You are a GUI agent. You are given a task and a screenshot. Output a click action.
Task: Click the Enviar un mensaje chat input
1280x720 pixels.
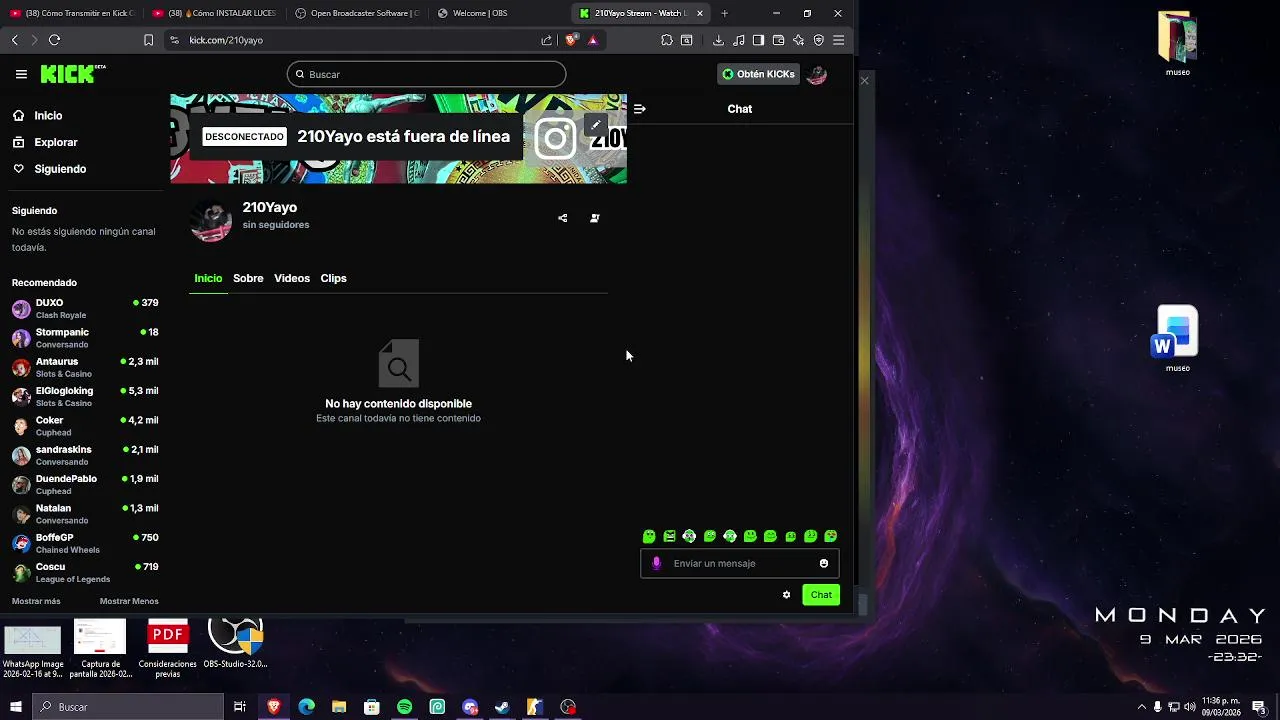tap(740, 563)
